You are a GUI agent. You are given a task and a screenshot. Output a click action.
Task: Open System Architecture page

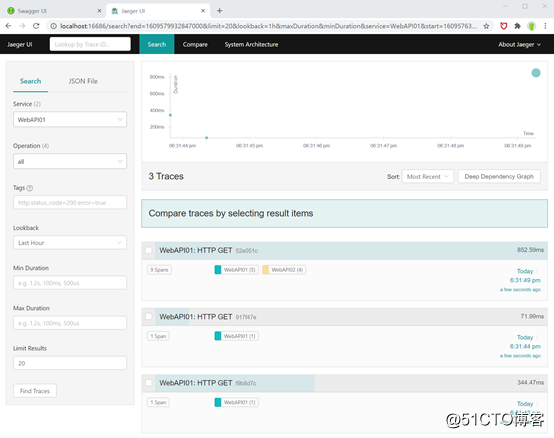pyautogui.click(x=251, y=44)
